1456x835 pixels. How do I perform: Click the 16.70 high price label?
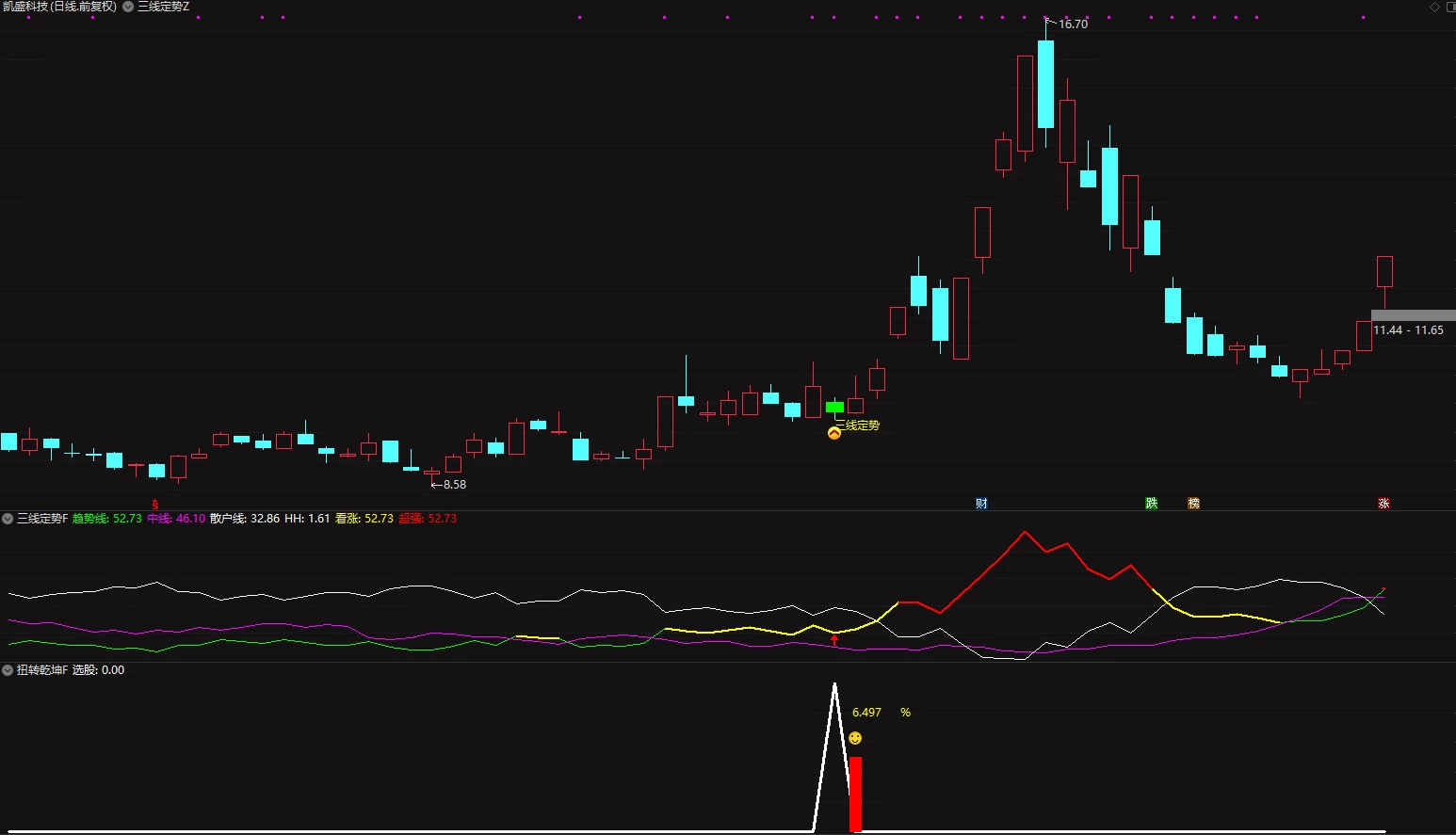point(1073,24)
